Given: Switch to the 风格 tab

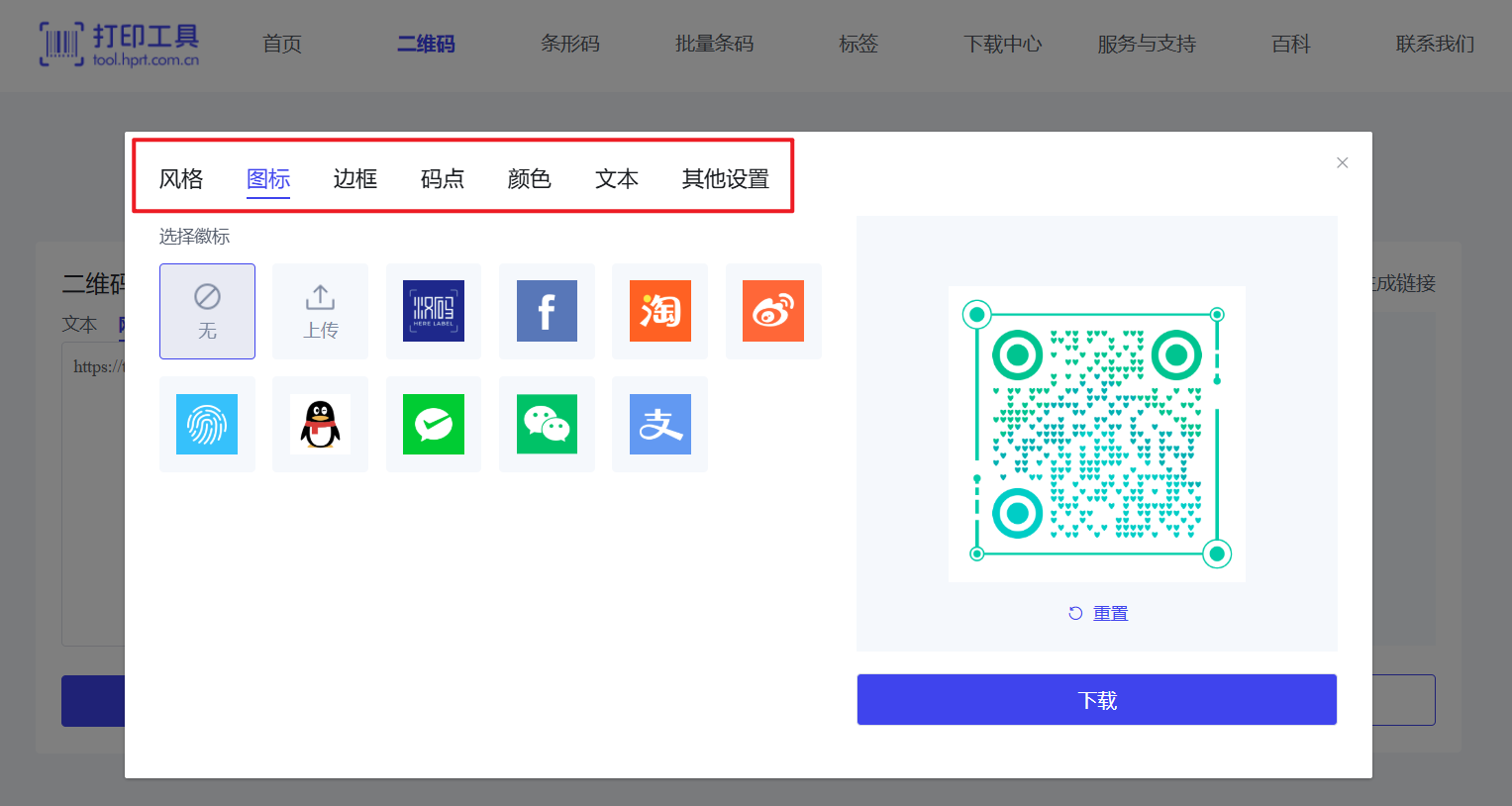Looking at the screenshot, I should tap(181, 179).
